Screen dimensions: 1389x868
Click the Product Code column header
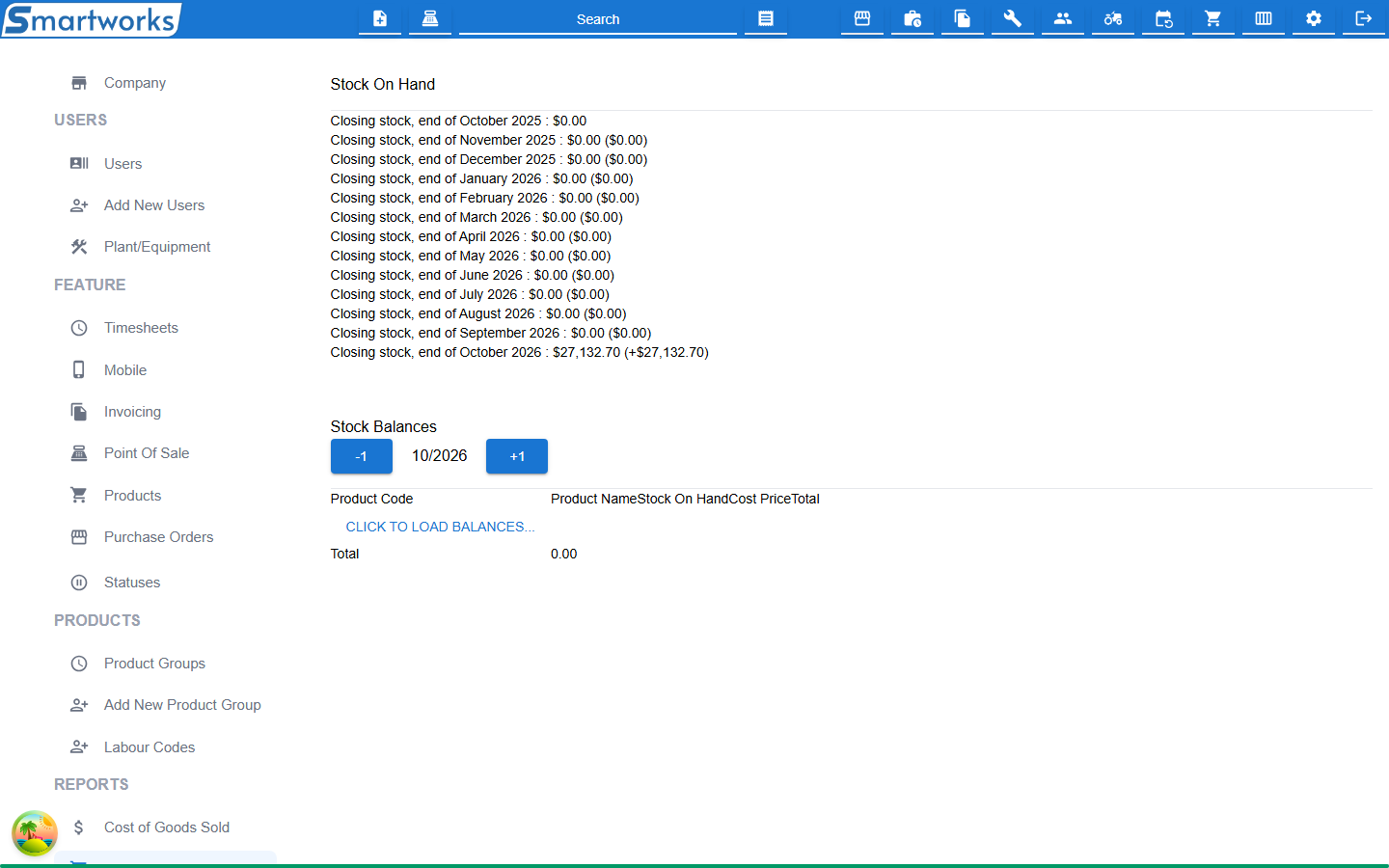[x=371, y=499]
